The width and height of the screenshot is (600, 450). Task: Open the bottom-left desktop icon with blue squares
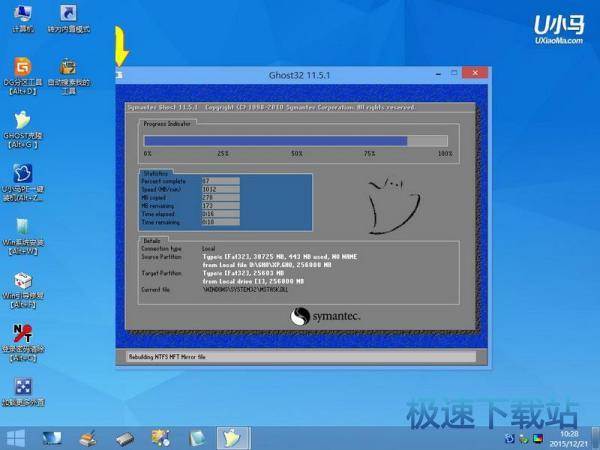23,392
